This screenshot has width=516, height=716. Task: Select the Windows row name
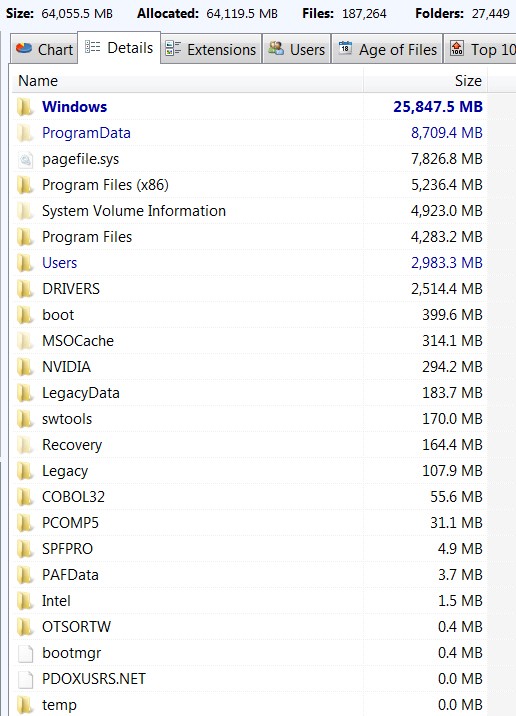click(x=74, y=107)
